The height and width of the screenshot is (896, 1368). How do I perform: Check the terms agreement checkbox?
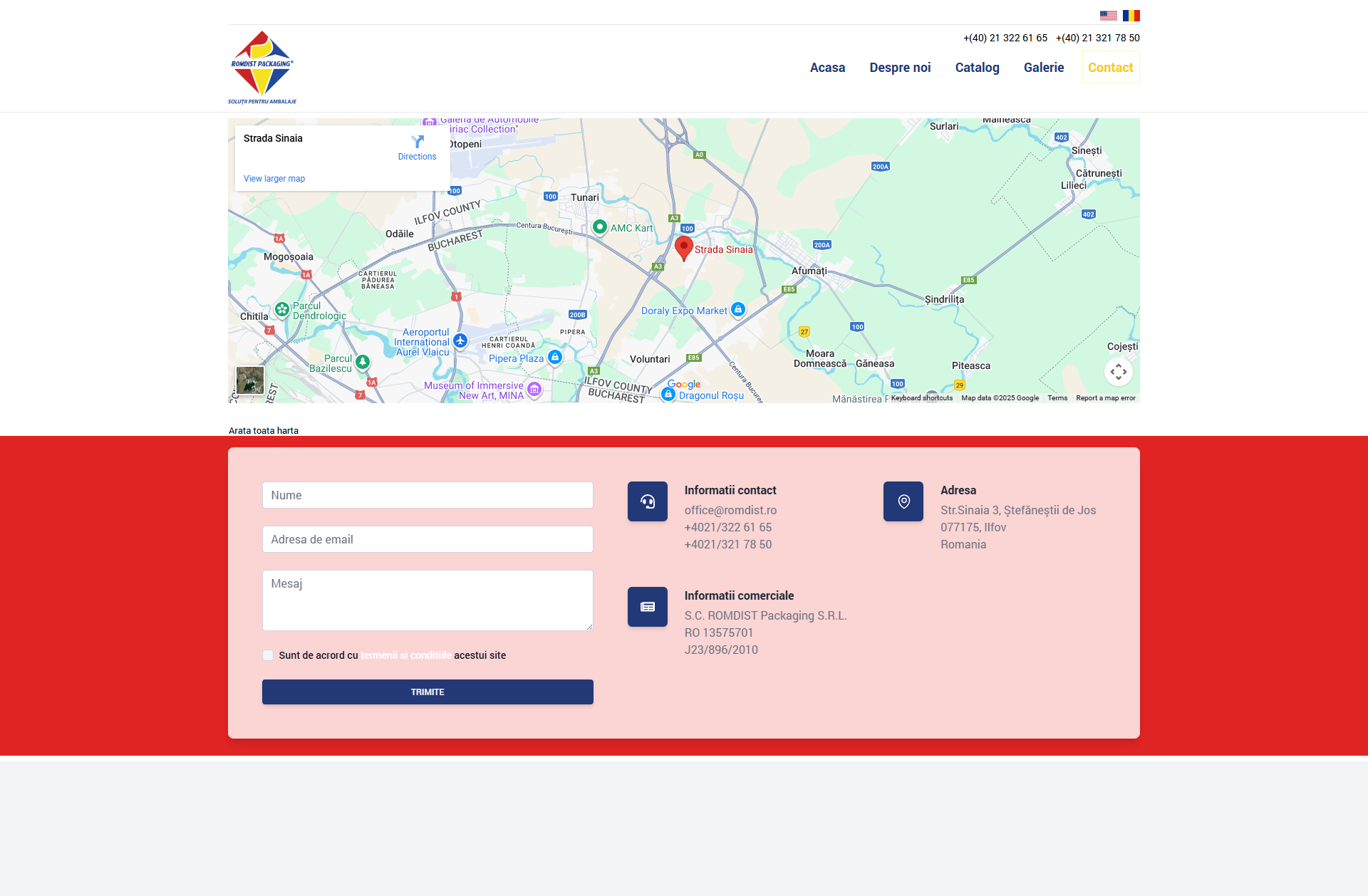coord(268,655)
